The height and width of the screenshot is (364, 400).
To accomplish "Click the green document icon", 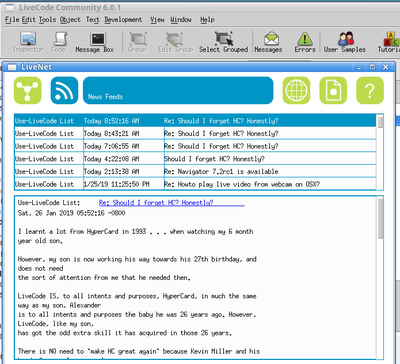I will tap(333, 90).
